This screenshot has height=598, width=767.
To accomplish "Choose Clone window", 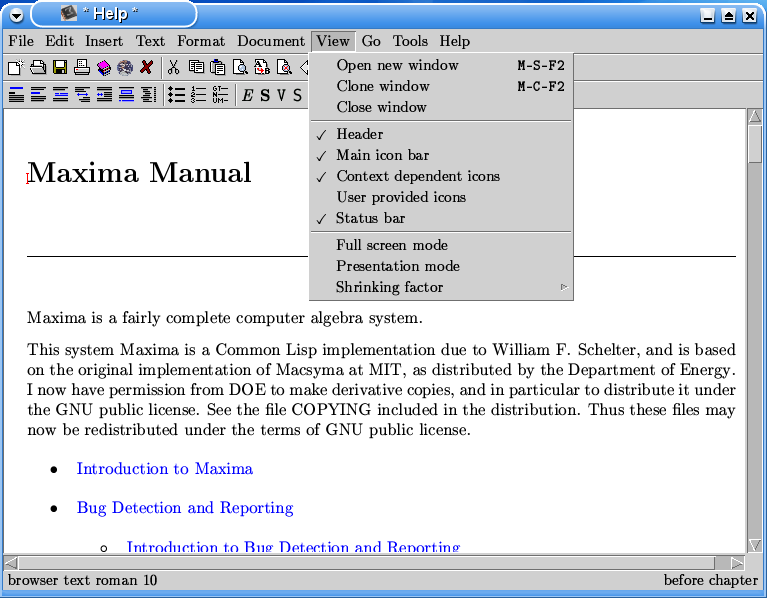I will 441,86.
